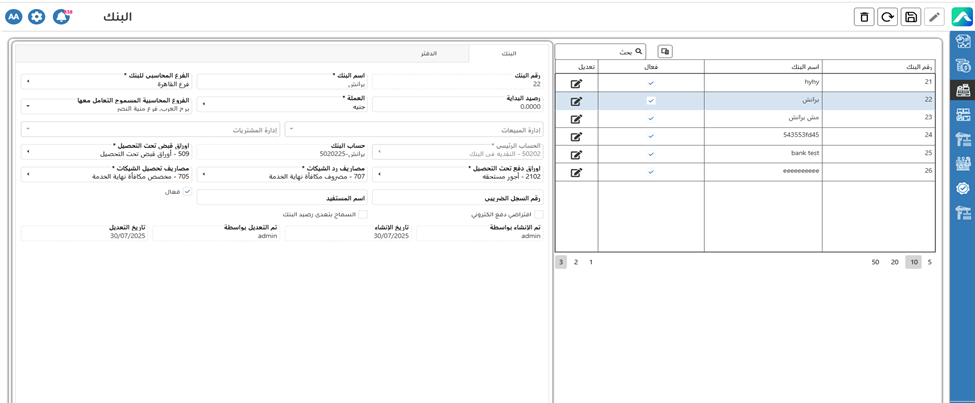
Task: Click the refresh icon in top toolbar
Action: tap(887, 17)
